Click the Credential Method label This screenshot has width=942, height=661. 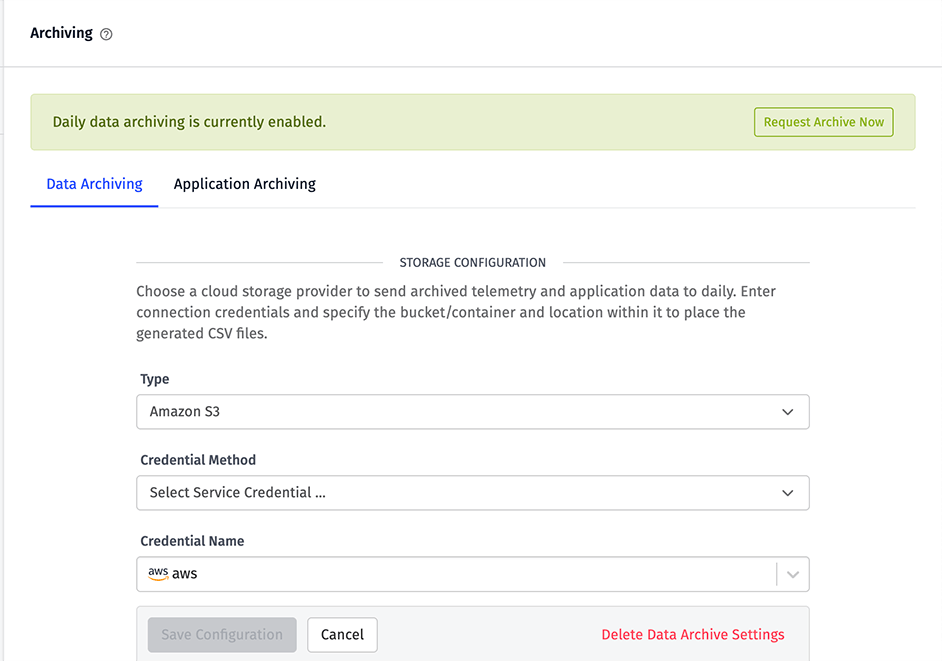click(198, 460)
